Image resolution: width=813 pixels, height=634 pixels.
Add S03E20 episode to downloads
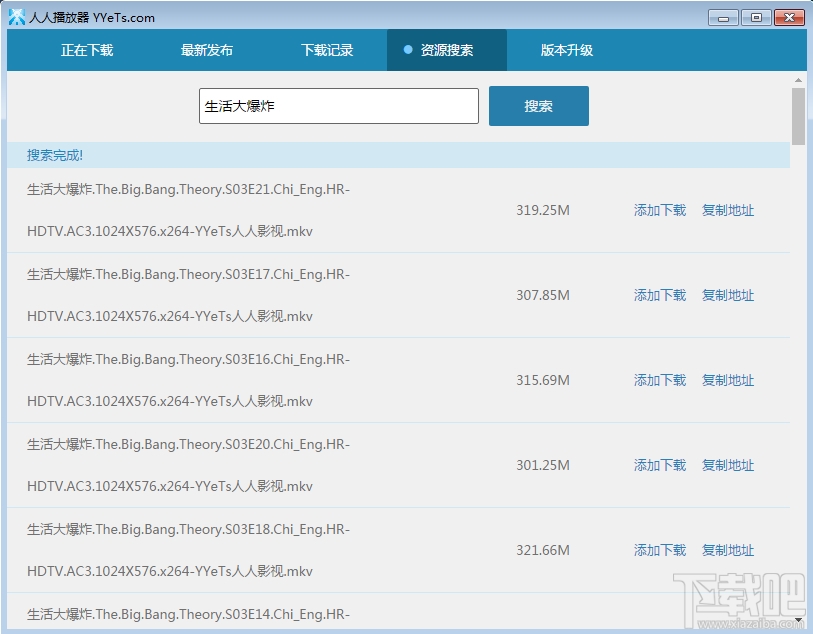coord(660,466)
